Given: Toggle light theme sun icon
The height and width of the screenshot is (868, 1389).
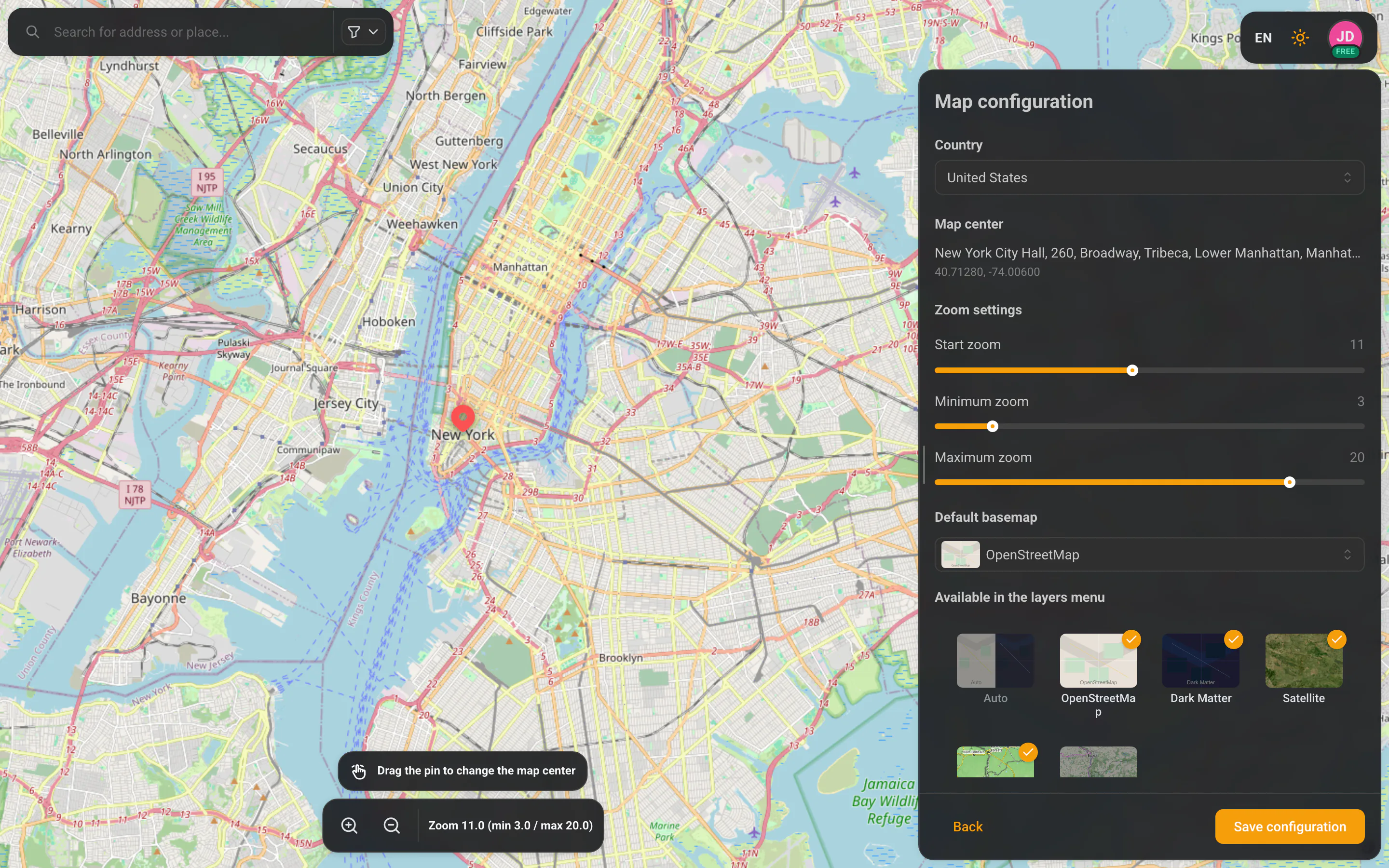Looking at the screenshot, I should point(1299,38).
